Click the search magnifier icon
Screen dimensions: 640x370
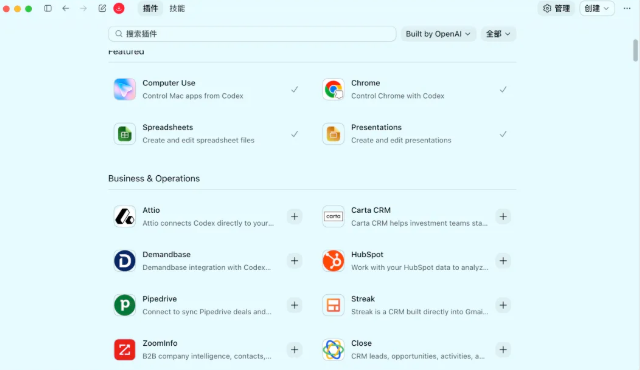point(119,34)
